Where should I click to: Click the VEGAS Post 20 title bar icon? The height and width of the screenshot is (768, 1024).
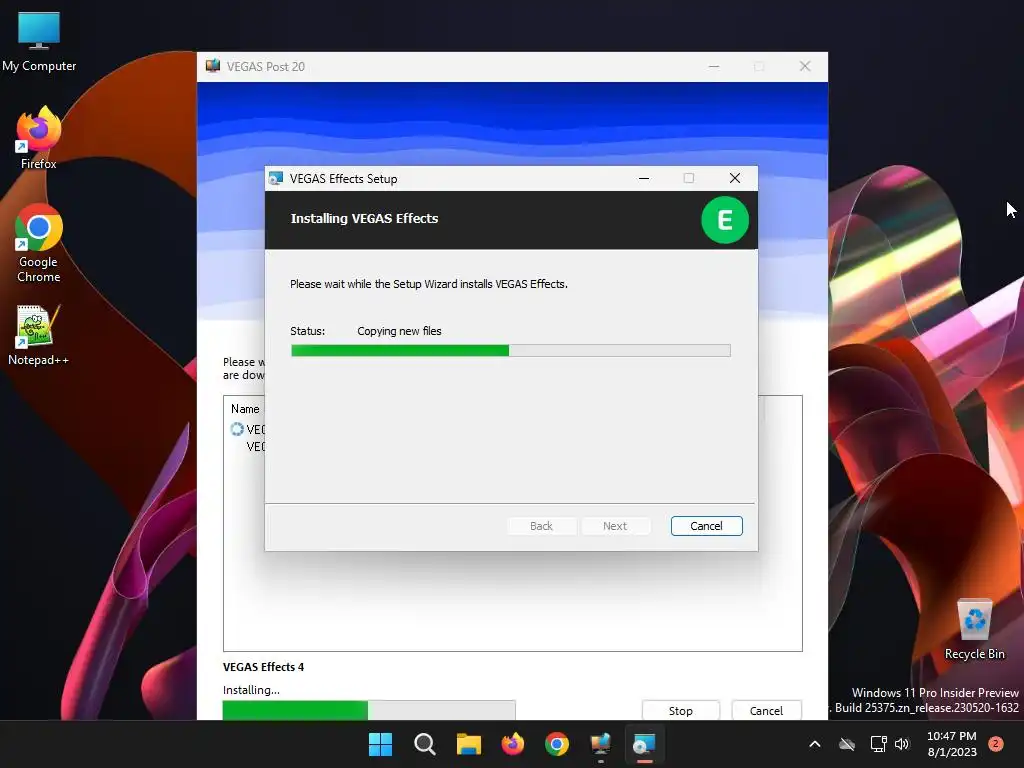coord(213,66)
